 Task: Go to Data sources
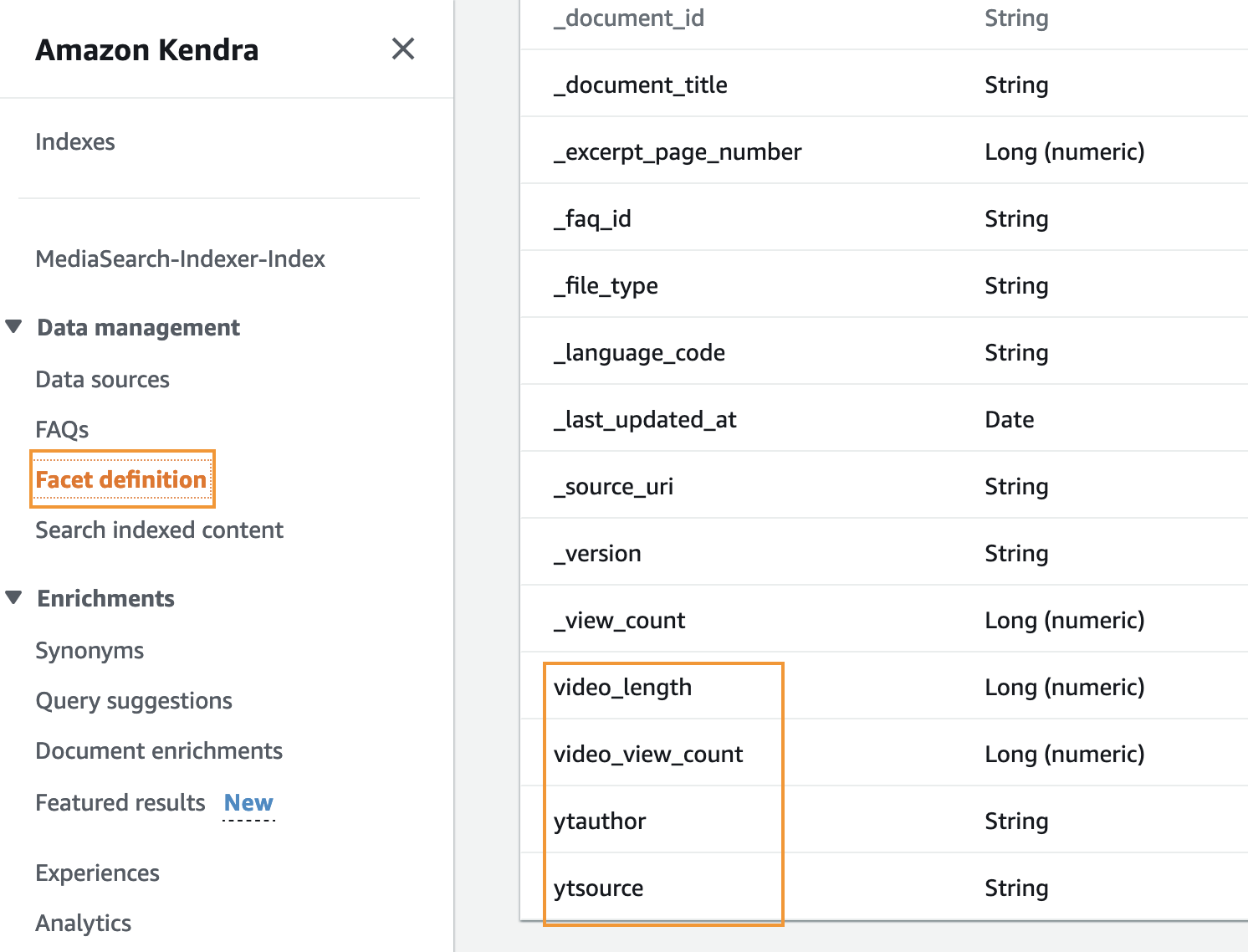[x=102, y=380]
